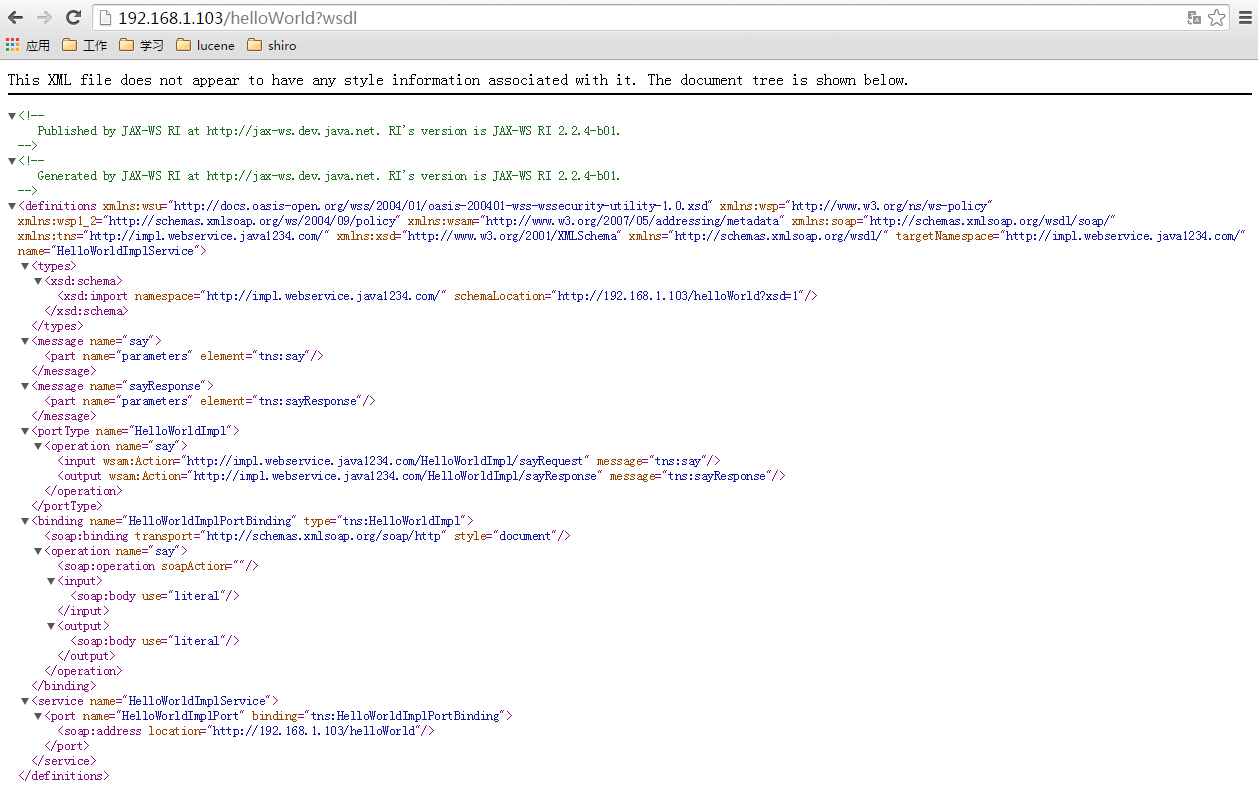Open the apps grid shortcut in bookmarks bar
The height and width of the screenshot is (792, 1258).
click(x=27, y=45)
